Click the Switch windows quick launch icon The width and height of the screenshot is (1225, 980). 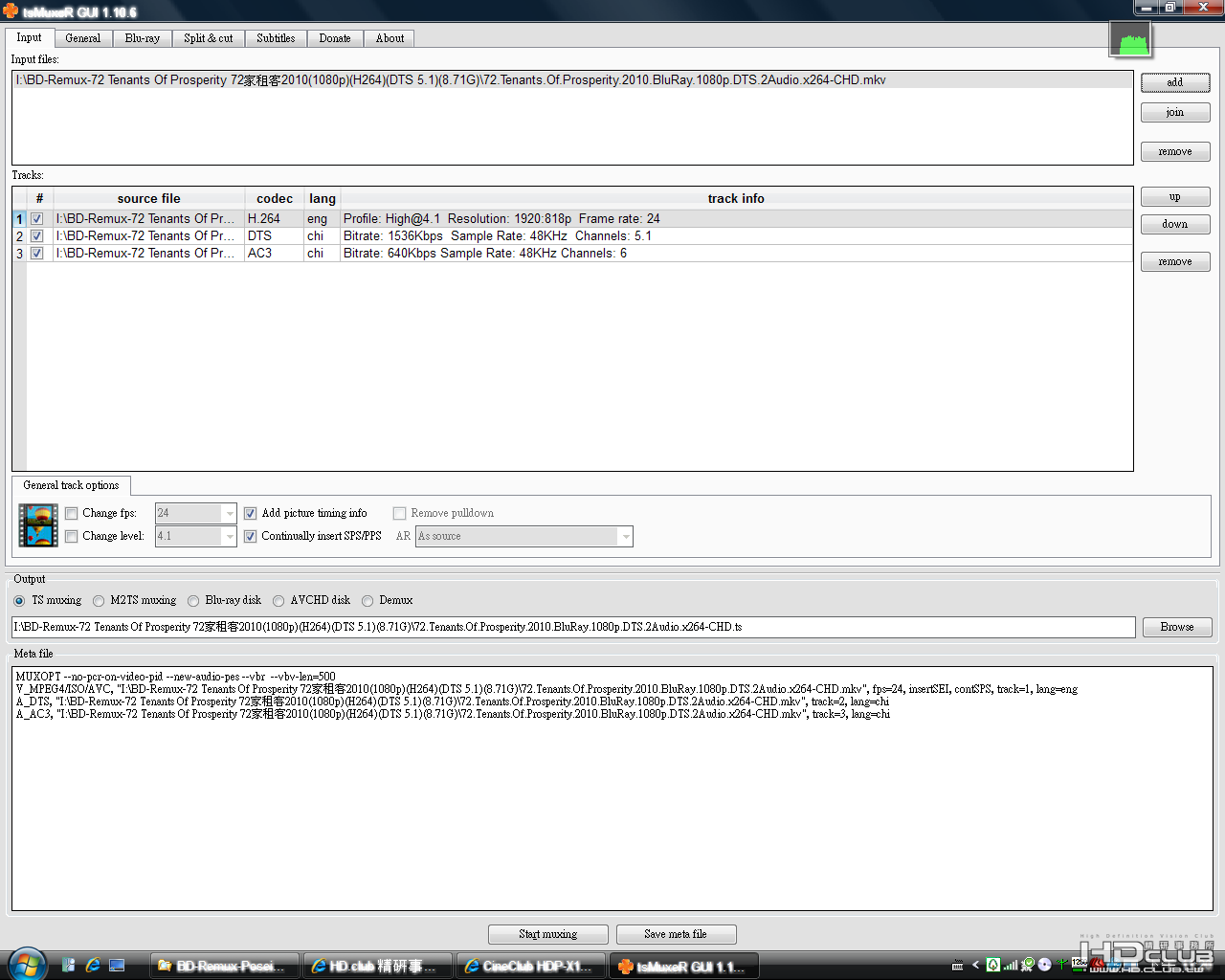[69, 965]
